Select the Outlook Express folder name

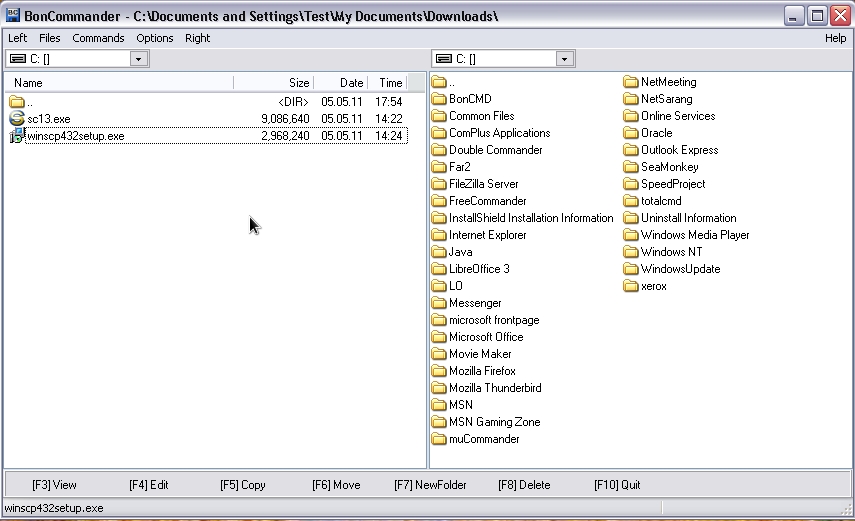point(679,149)
